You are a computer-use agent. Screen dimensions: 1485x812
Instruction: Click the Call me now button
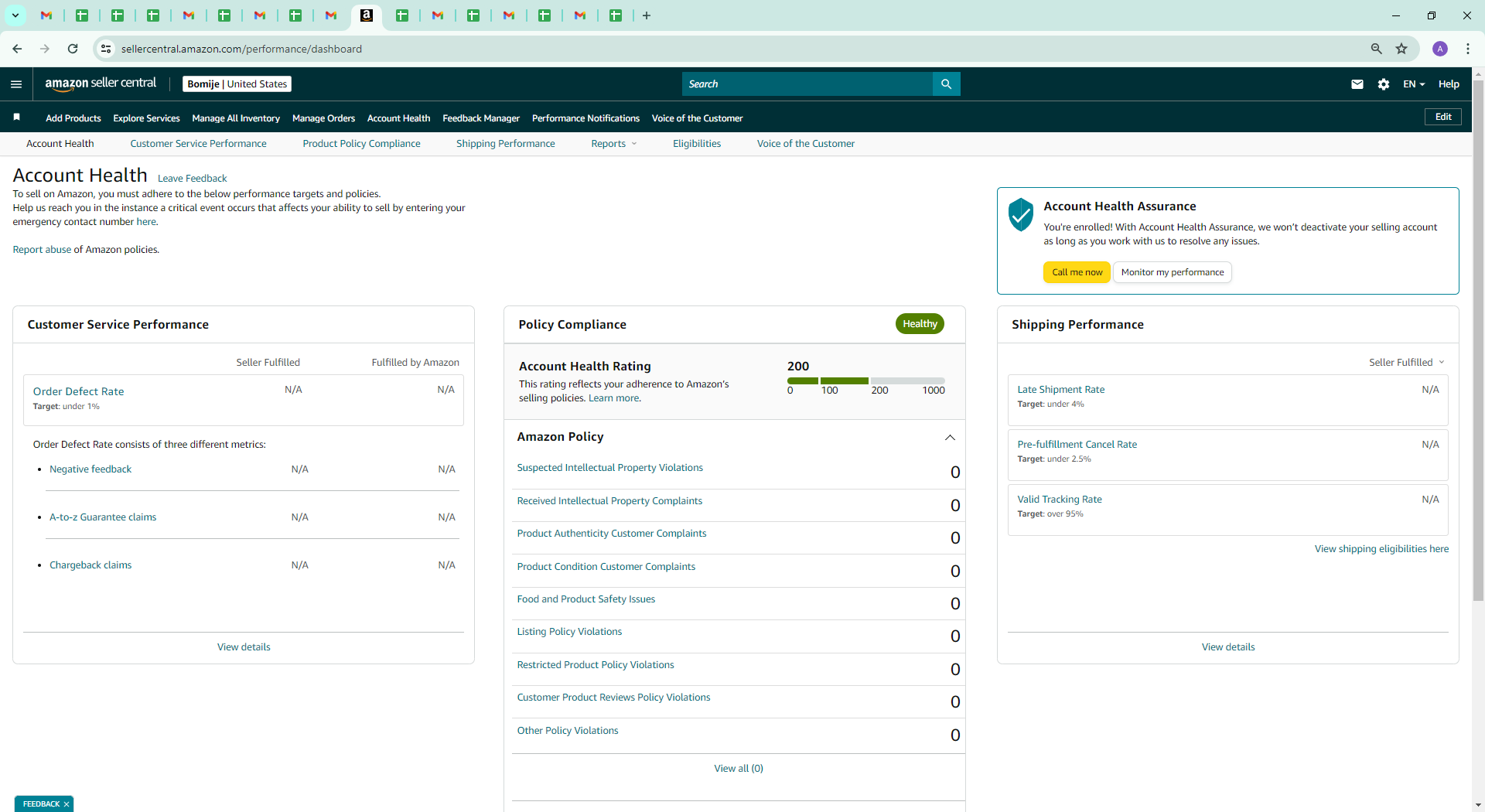1077,272
